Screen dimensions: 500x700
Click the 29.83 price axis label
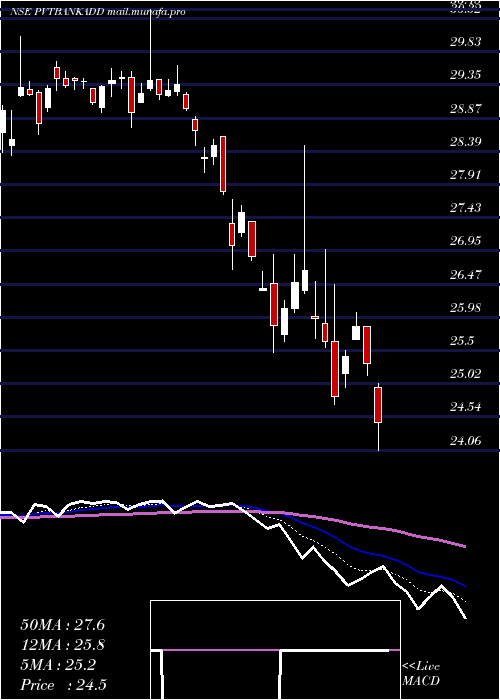(x=465, y=42)
